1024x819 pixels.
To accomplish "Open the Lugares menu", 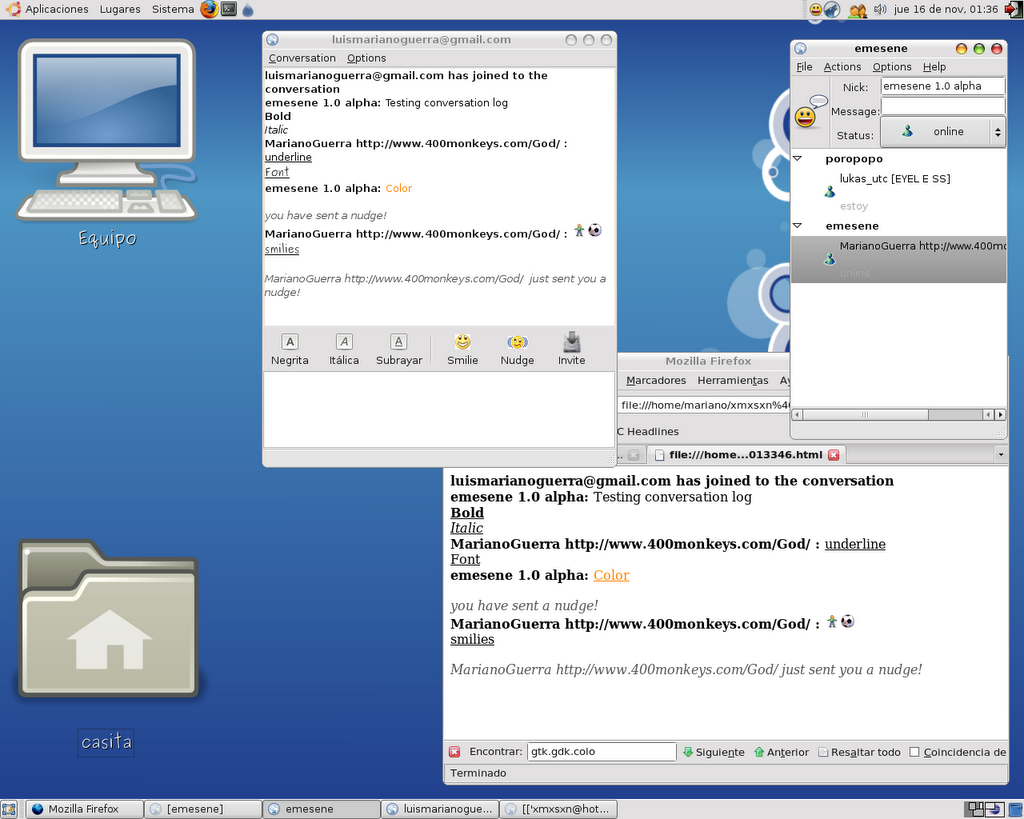I will (x=120, y=9).
